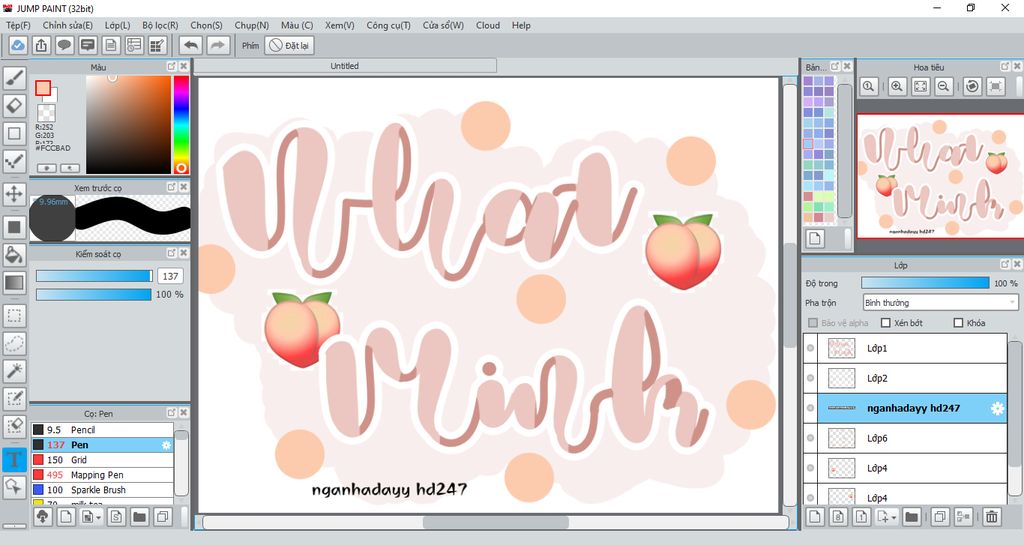Image resolution: width=1024 pixels, height=545 pixels.
Task: Select the Selection Pen tool
Action: 14,399
